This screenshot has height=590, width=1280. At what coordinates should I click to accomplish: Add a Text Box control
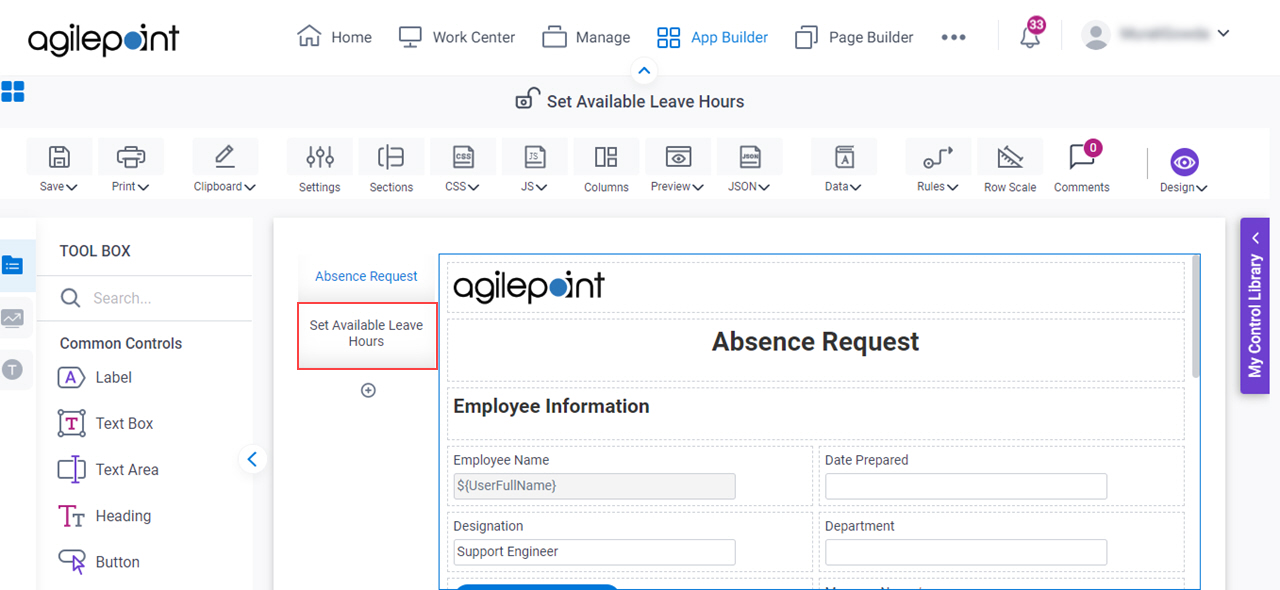pyautogui.click(x=106, y=423)
